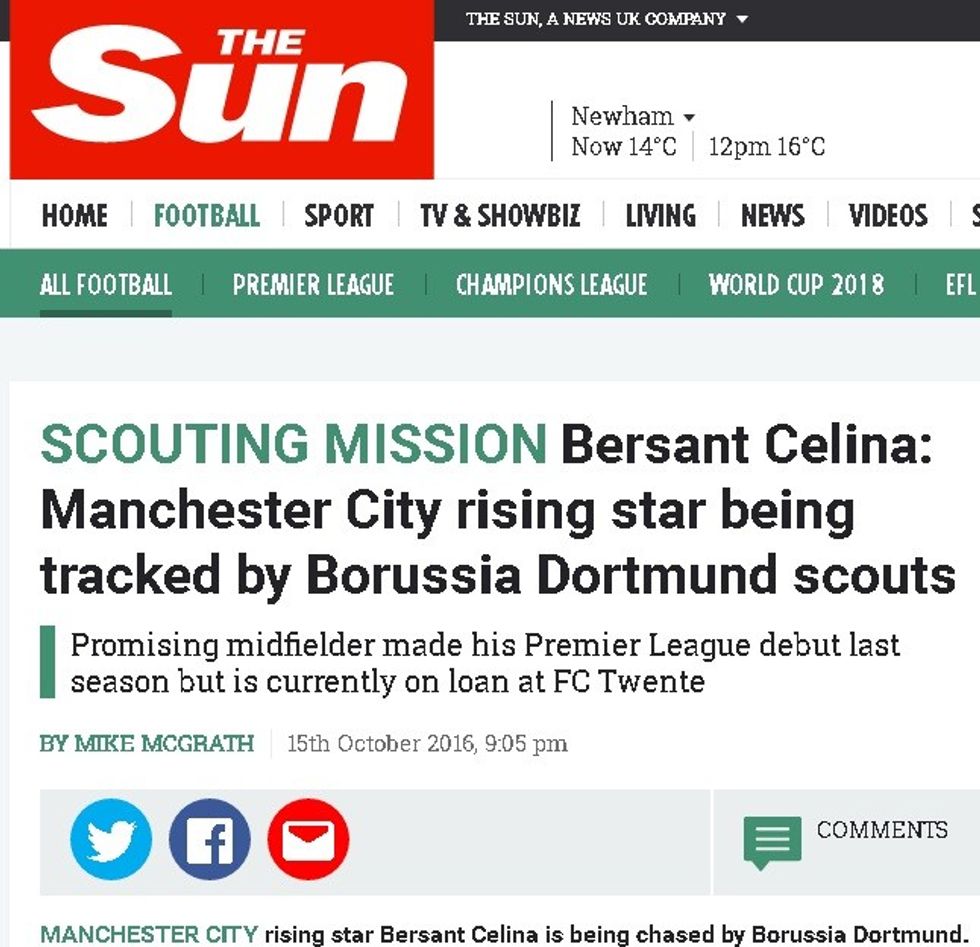
Task: Select the ALL FOOTBALL tab
Action: 105,285
